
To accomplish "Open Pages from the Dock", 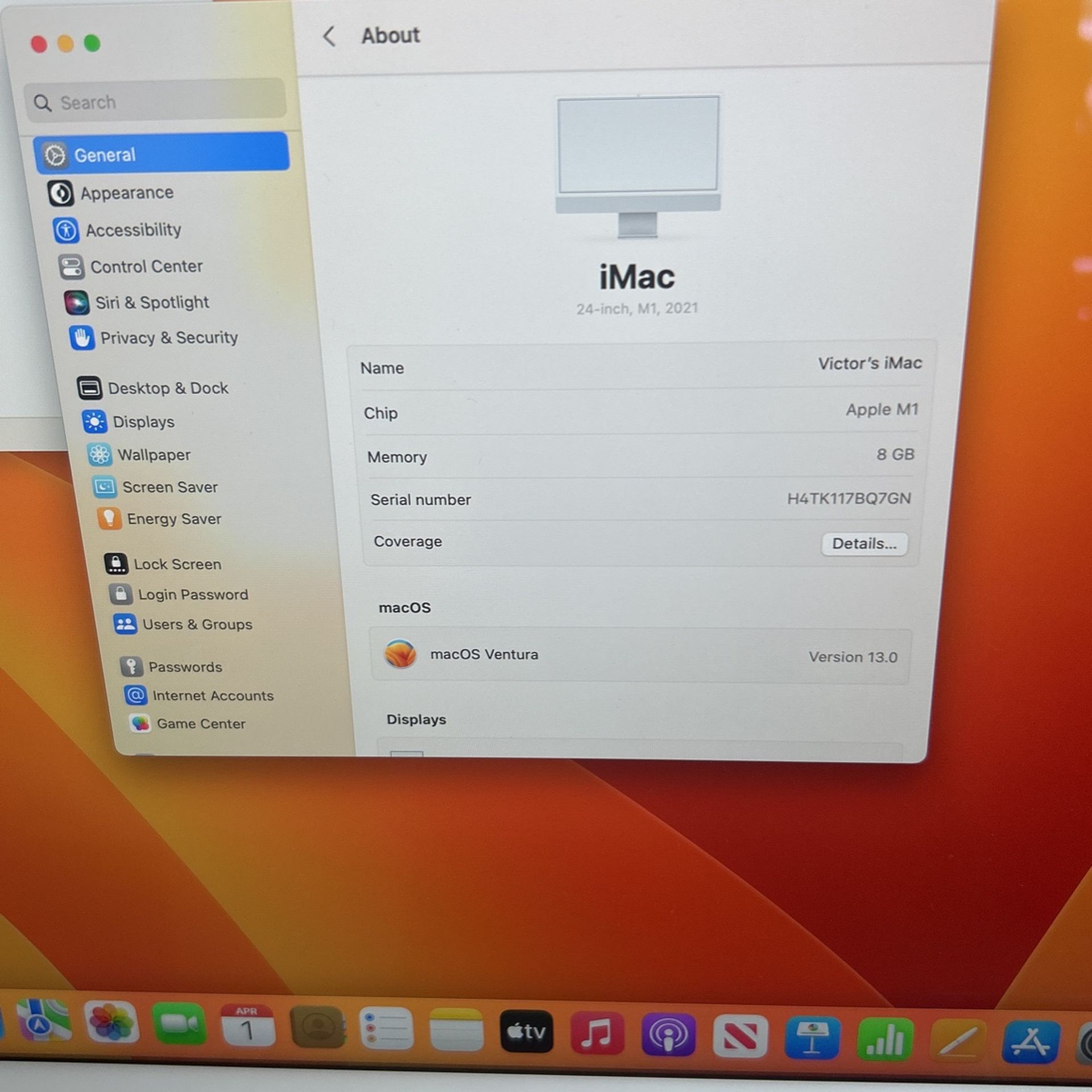I will click(958, 1041).
